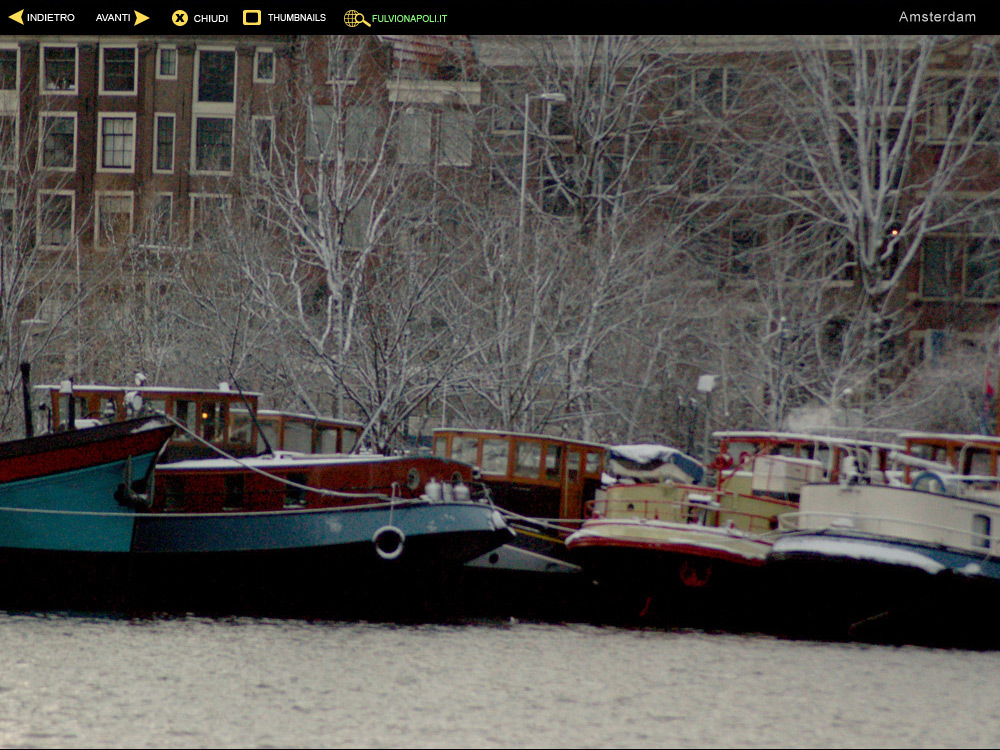Go back with the INDIETRO label
Image resolution: width=1000 pixels, height=750 pixels.
(x=51, y=18)
